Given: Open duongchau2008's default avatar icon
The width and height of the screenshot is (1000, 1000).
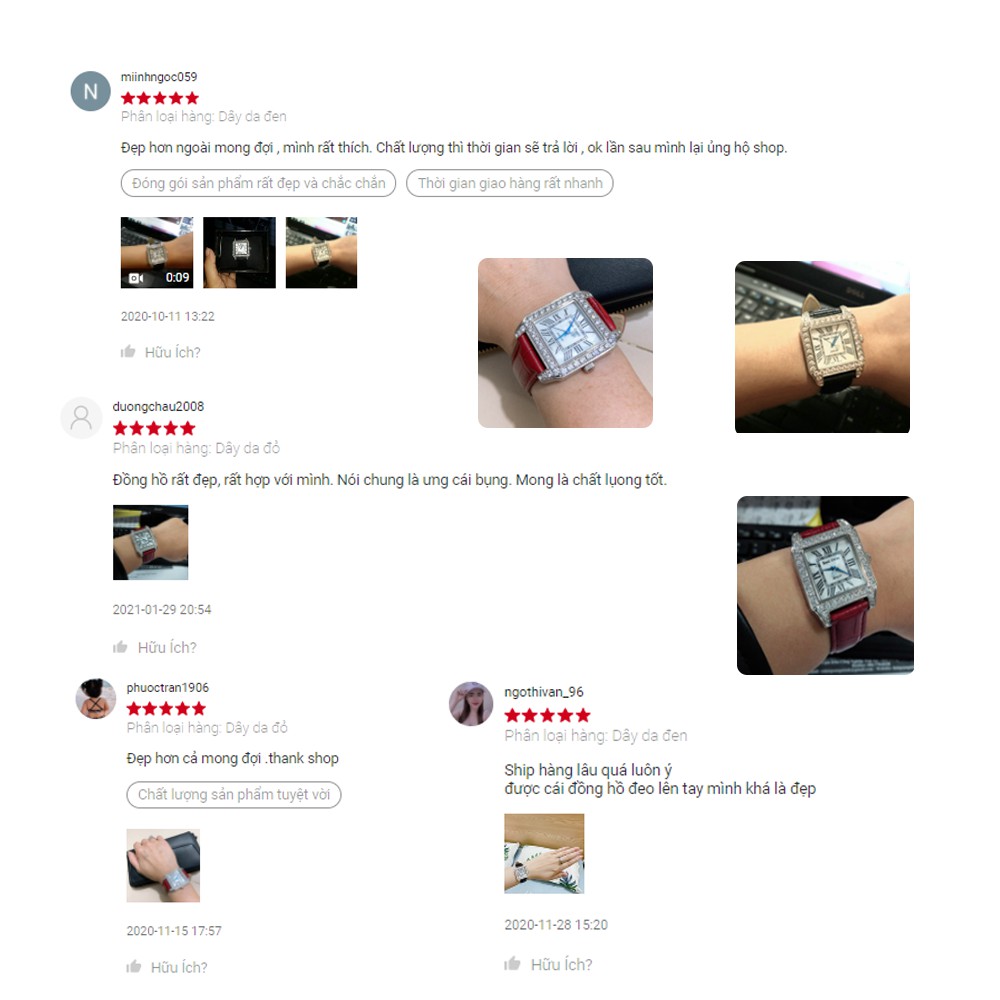Looking at the screenshot, I should click(x=82, y=418).
